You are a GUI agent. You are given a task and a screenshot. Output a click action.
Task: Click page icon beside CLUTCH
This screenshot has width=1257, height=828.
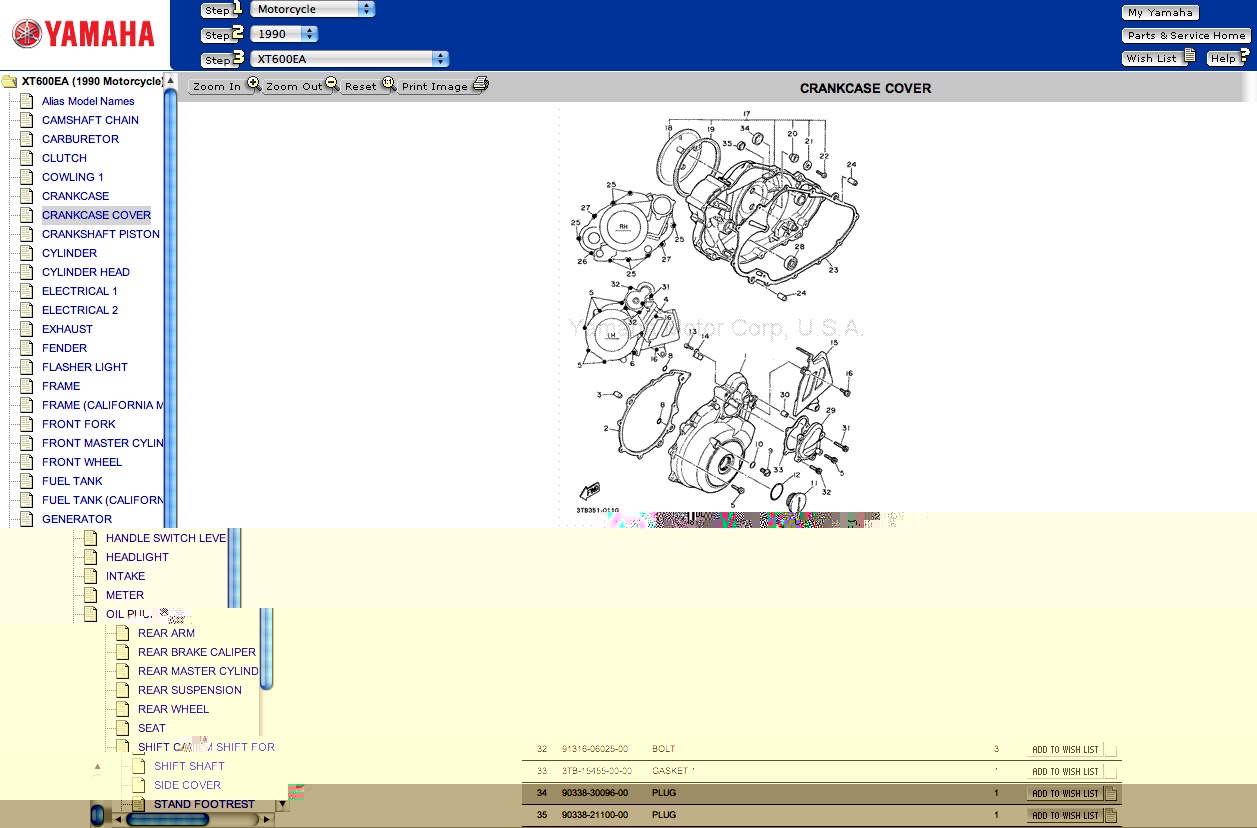[27, 158]
